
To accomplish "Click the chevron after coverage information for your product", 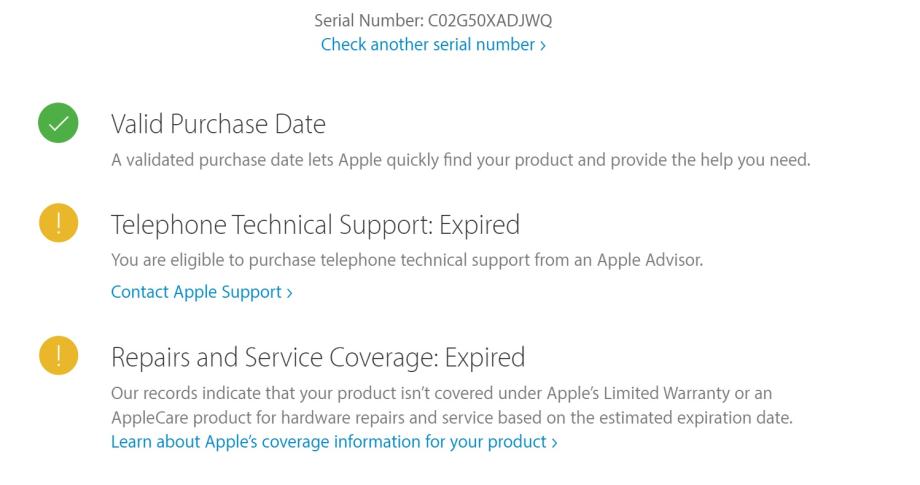I will [x=554, y=441].
